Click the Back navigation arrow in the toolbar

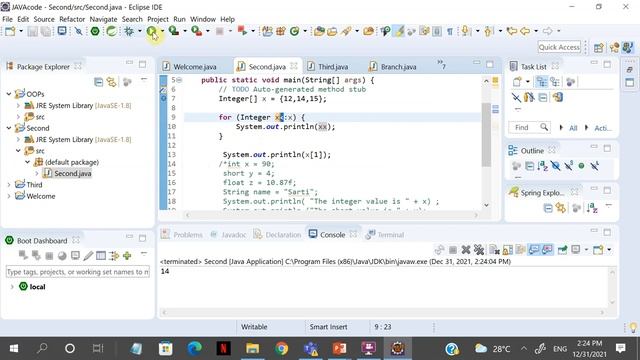(525, 31)
